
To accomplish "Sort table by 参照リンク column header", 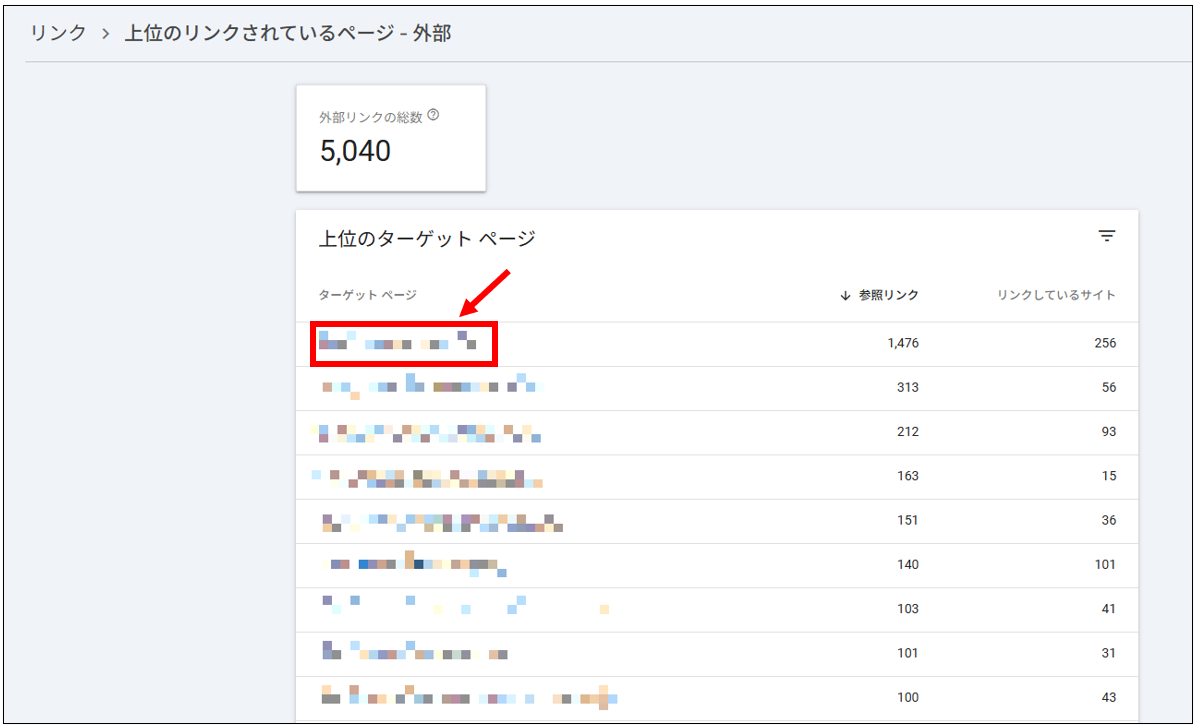I will click(885, 295).
